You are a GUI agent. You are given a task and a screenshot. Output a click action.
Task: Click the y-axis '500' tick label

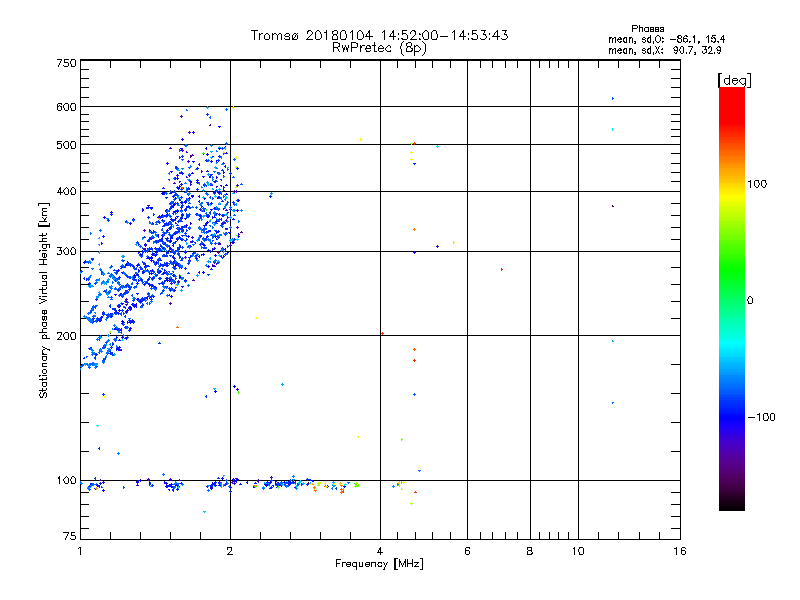(x=66, y=145)
